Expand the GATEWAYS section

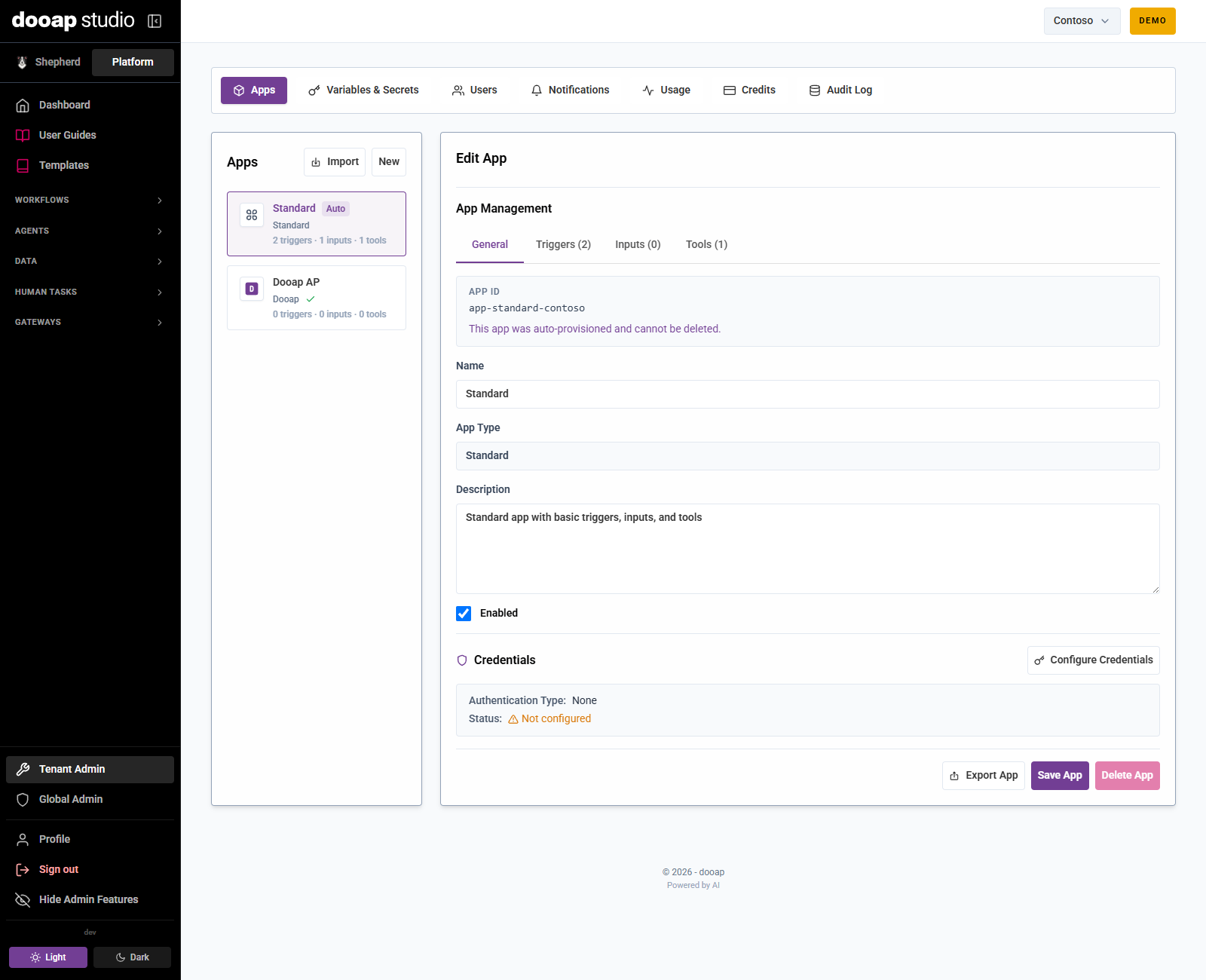coord(90,323)
